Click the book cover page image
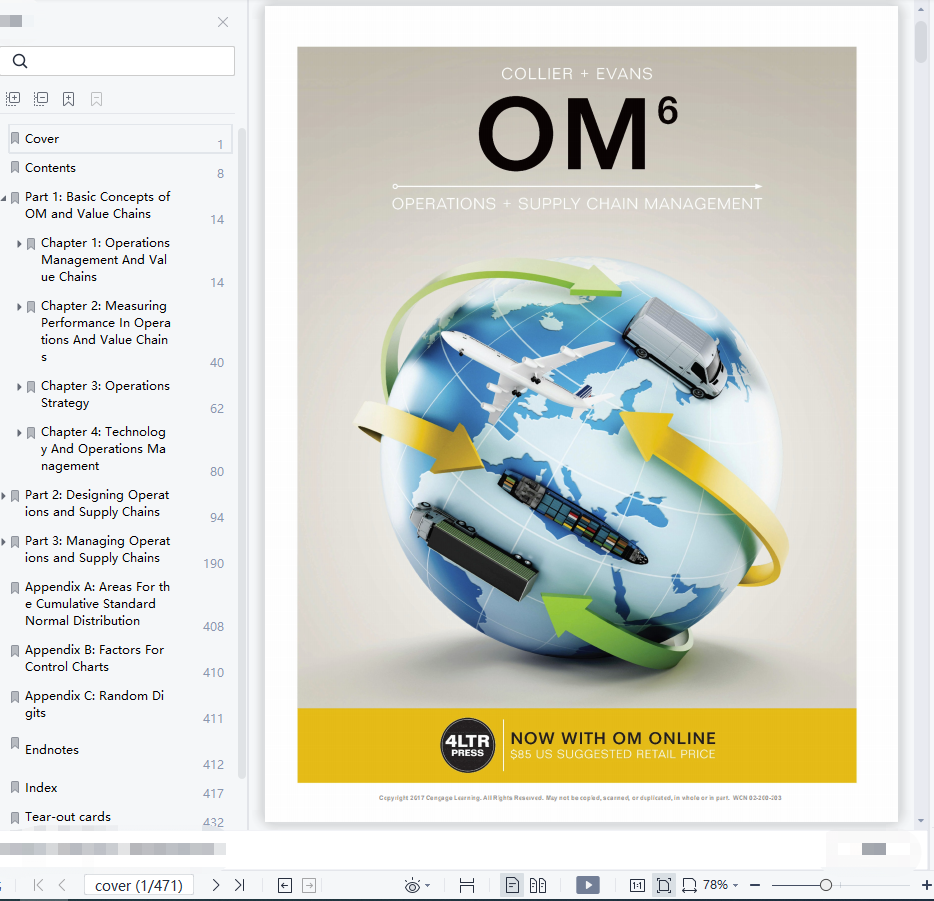The width and height of the screenshot is (934, 901). tap(577, 414)
